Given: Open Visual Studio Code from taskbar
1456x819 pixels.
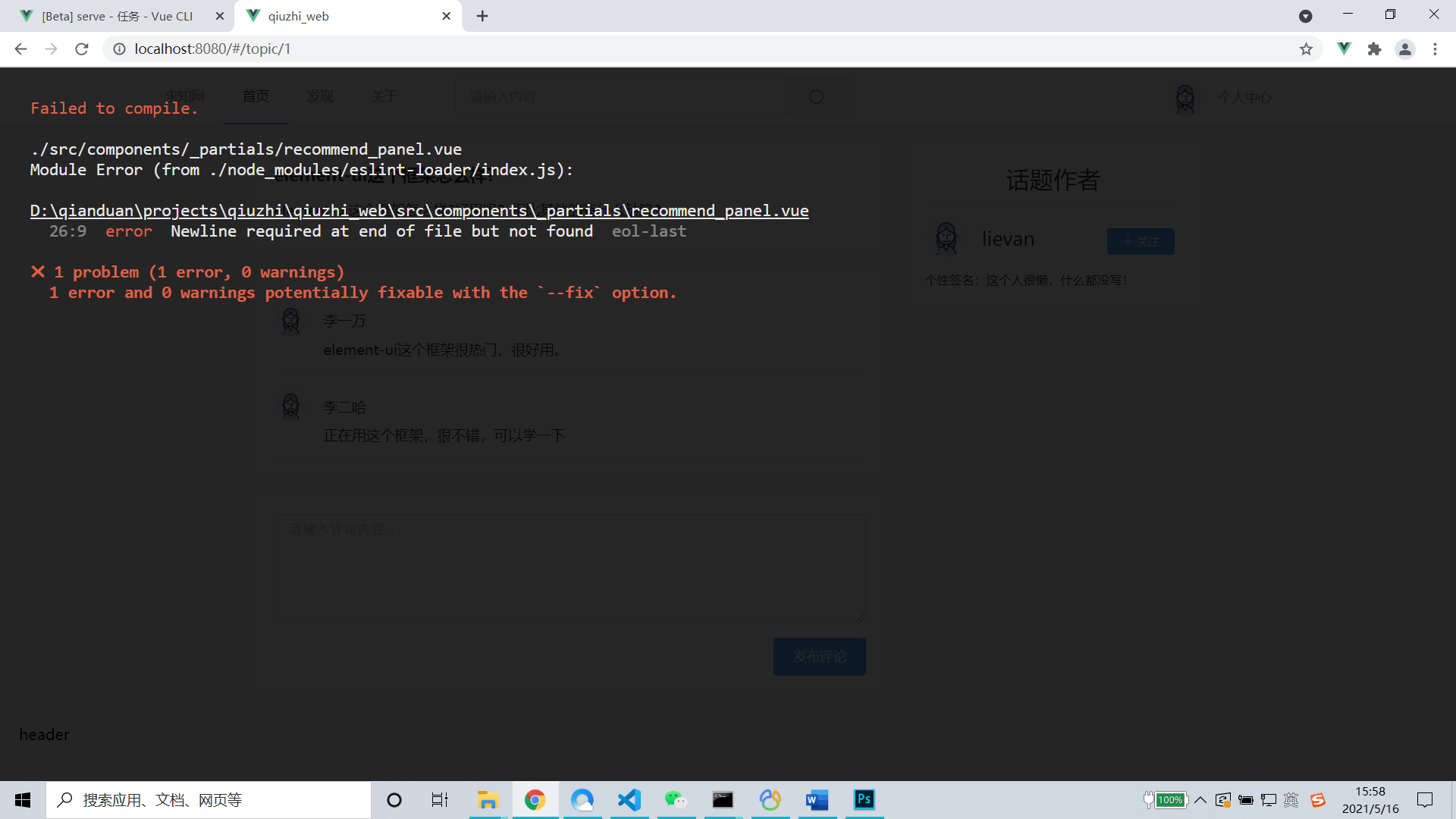Looking at the screenshot, I should tap(629, 800).
